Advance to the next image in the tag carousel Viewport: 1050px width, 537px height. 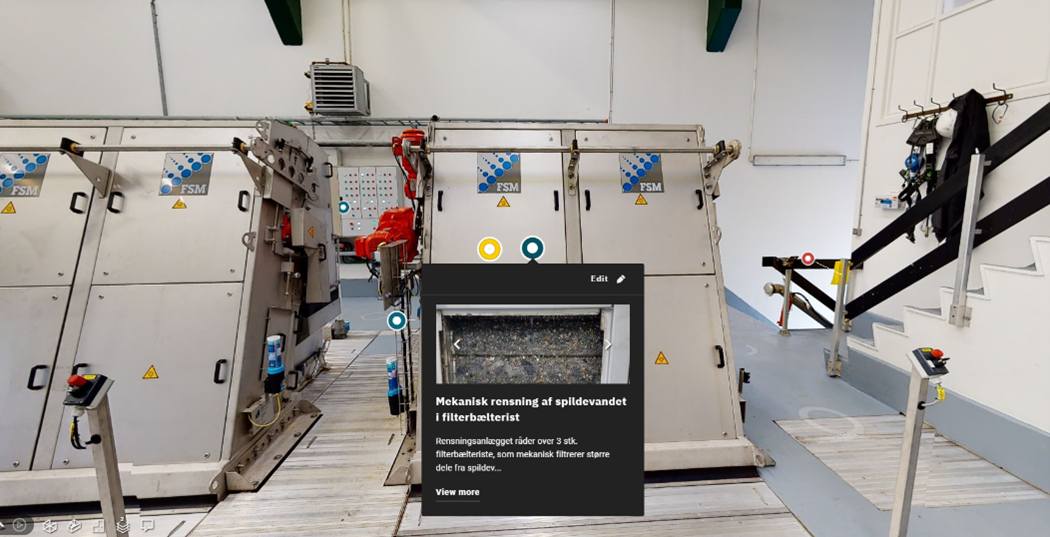[x=608, y=344]
